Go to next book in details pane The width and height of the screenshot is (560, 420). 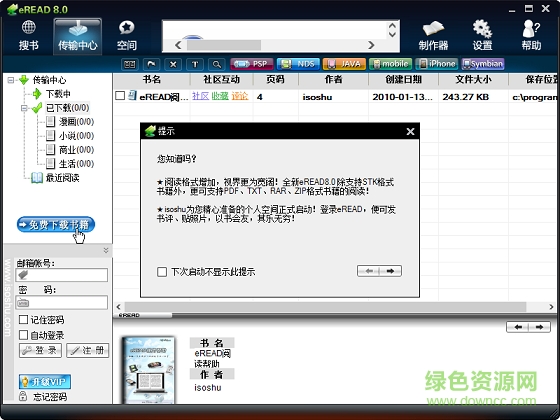tap(540, 327)
